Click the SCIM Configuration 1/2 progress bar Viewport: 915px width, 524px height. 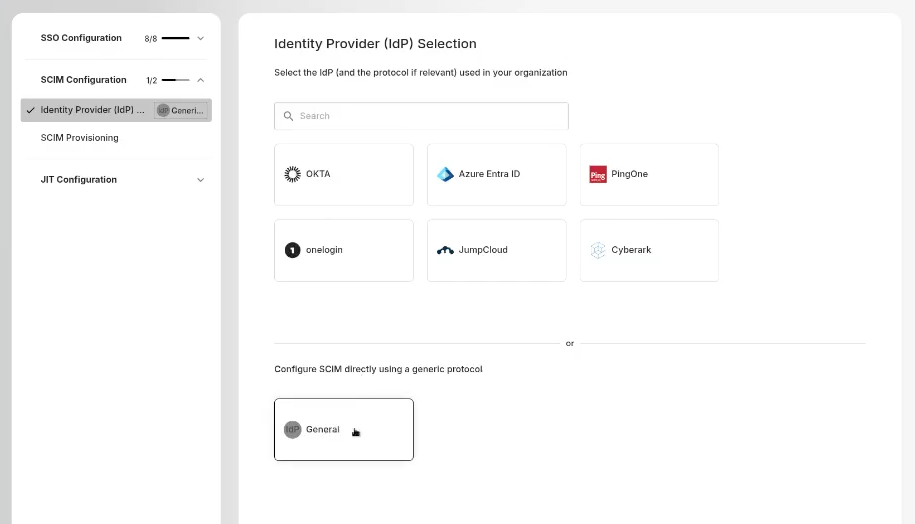[x=175, y=80]
